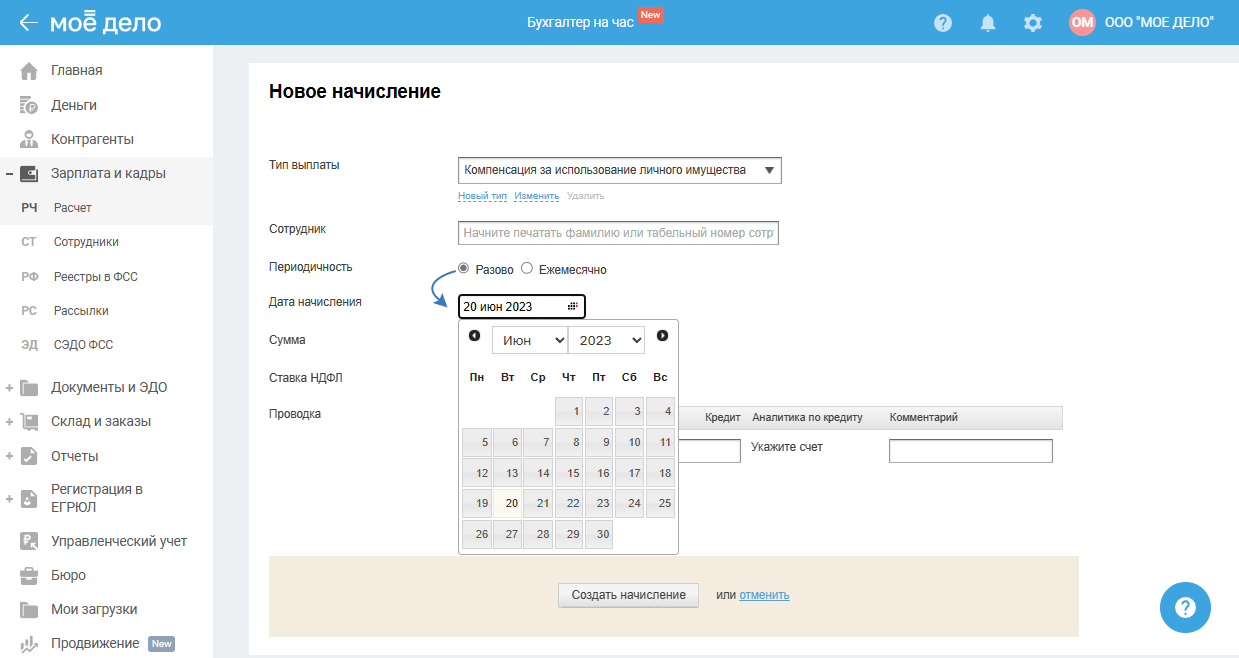
Task: Open Деньги in the sidebar
Action: click(74, 105)
